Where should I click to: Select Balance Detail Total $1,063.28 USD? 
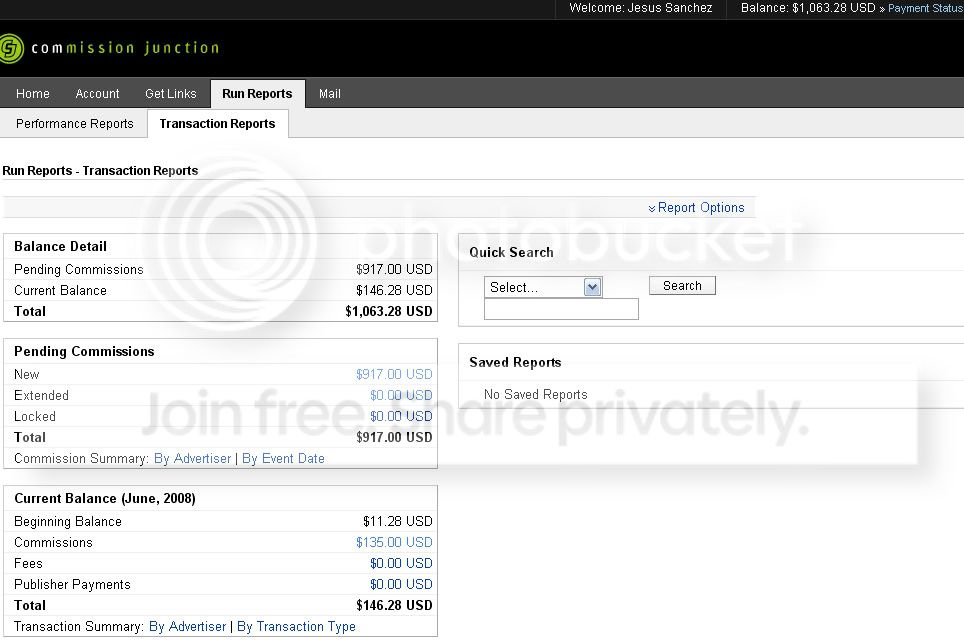click(389, 311)
